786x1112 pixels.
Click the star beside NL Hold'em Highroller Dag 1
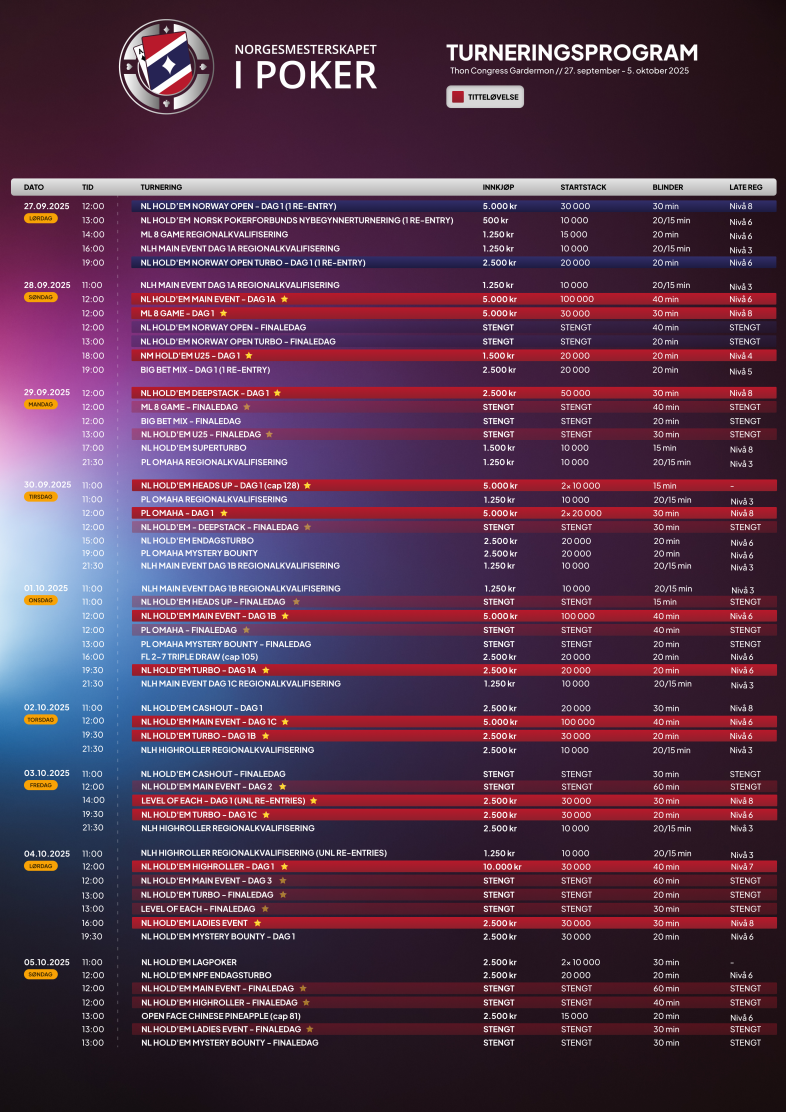tap(284, 867)
